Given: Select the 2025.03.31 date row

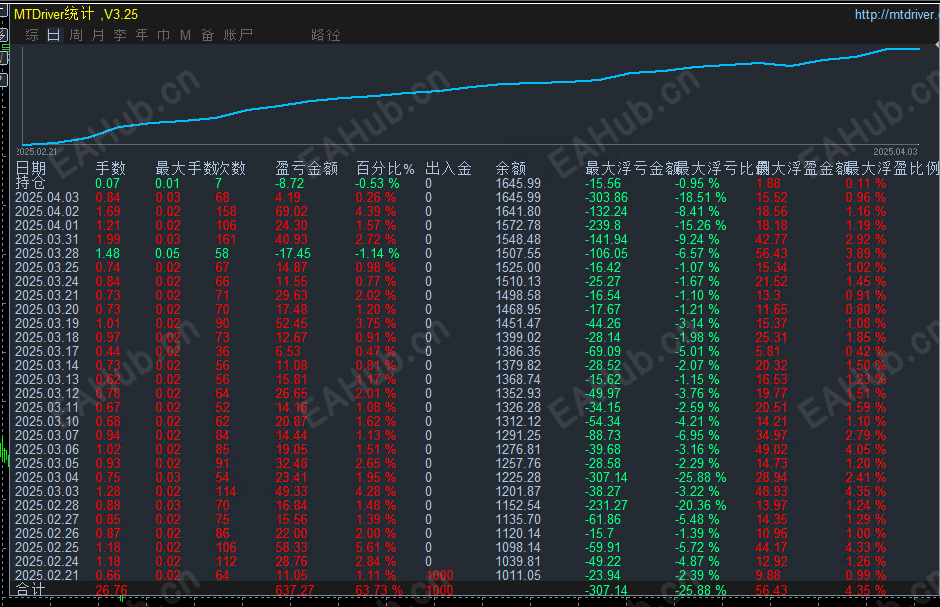Looking at the screenshot, I should pos(47,239).
